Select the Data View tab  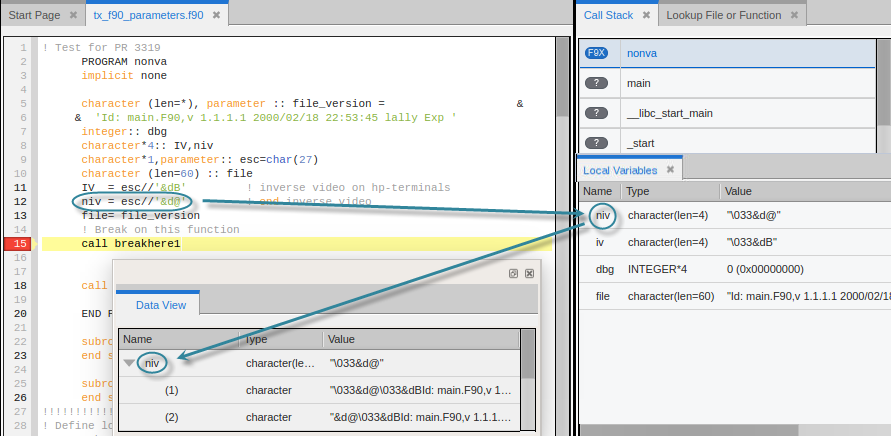160,304
